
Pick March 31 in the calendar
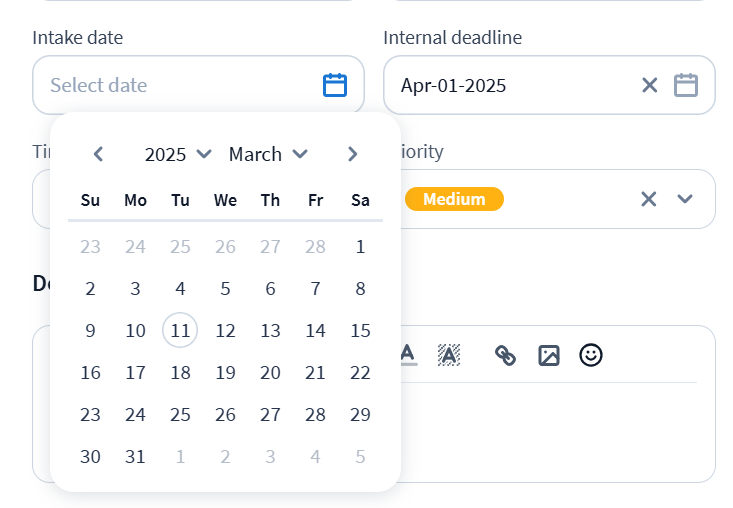click(x=135, y=457)
